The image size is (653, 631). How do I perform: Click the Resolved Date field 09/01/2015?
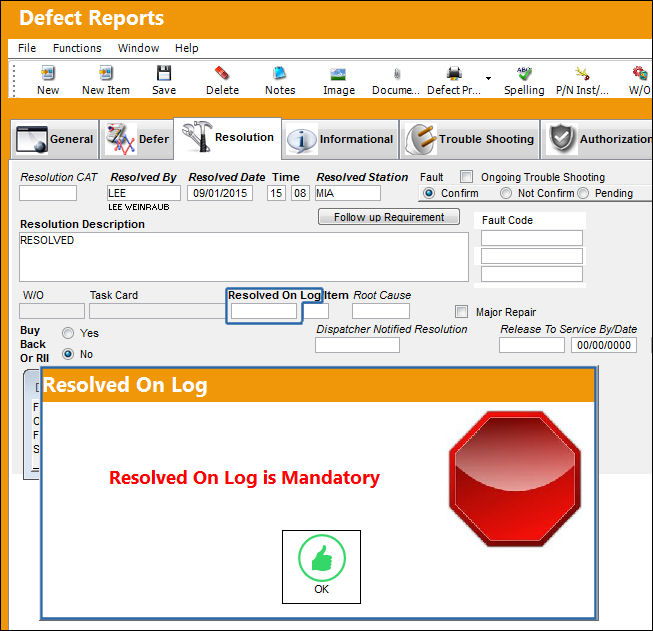[x=220, y=193]
